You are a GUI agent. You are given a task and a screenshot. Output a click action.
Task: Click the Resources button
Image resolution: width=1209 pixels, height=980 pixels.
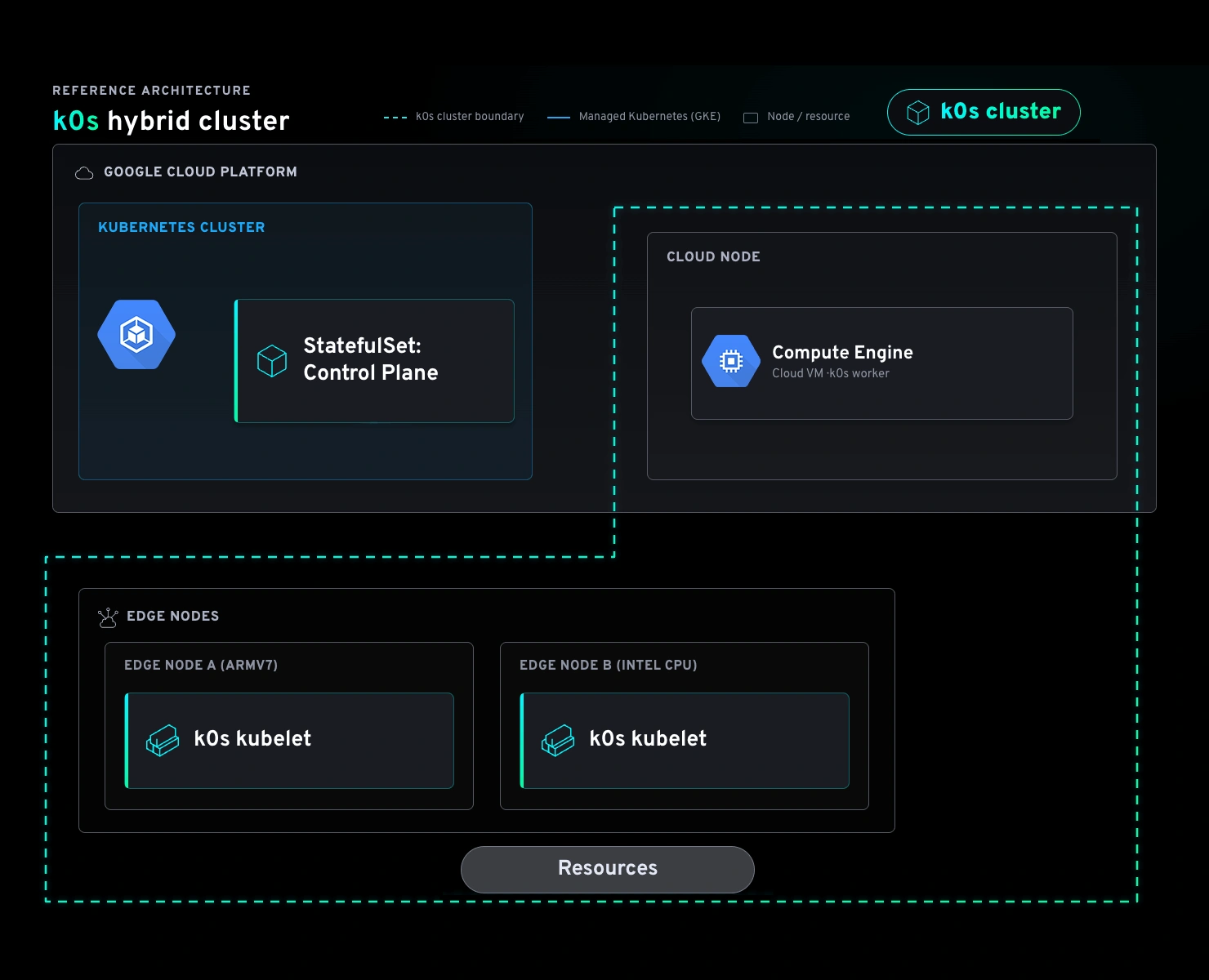point(607,869)
